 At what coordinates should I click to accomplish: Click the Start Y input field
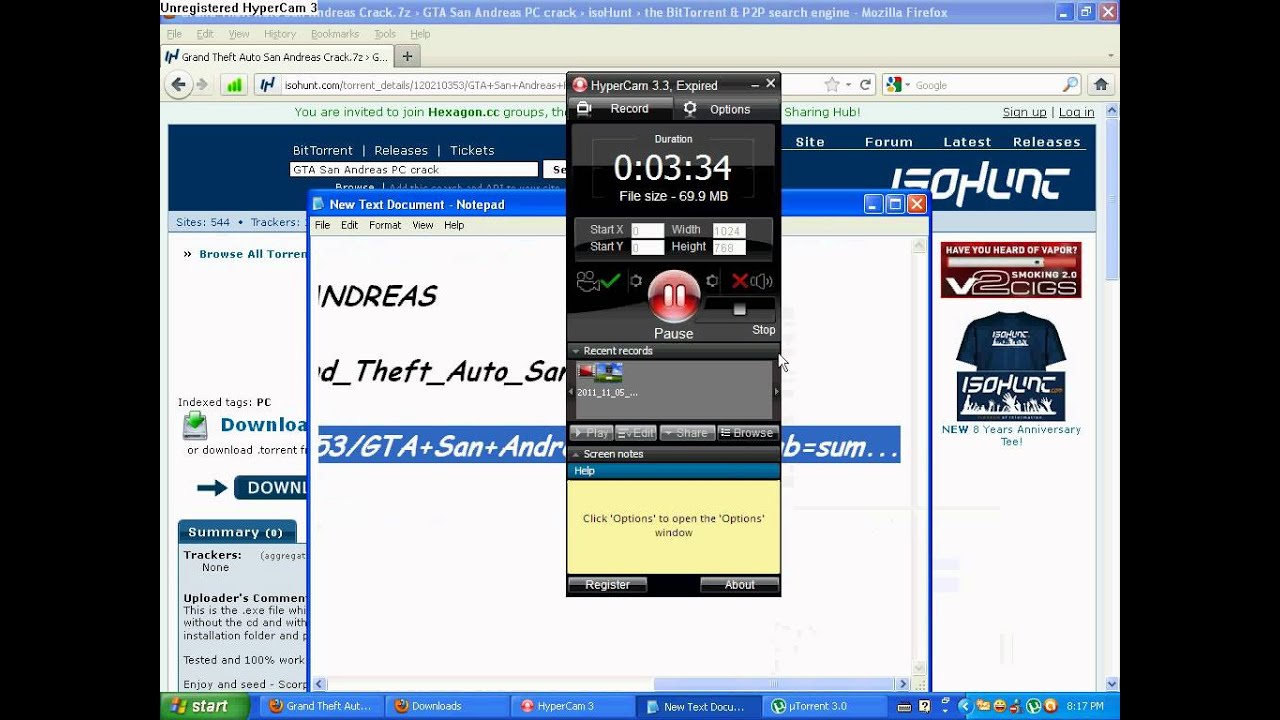[x=648, y=247]
